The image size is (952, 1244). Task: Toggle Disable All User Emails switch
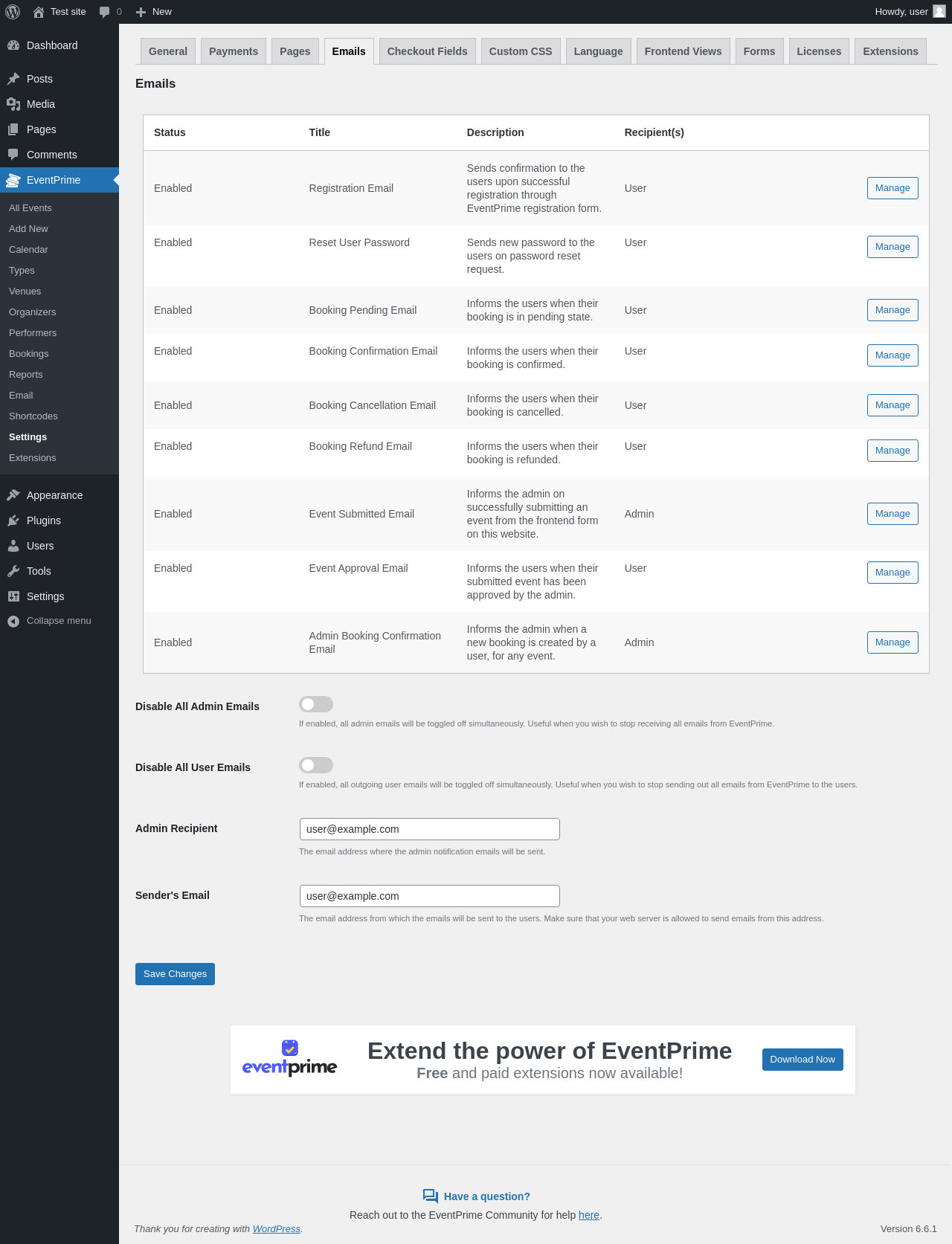click(316, 765)
